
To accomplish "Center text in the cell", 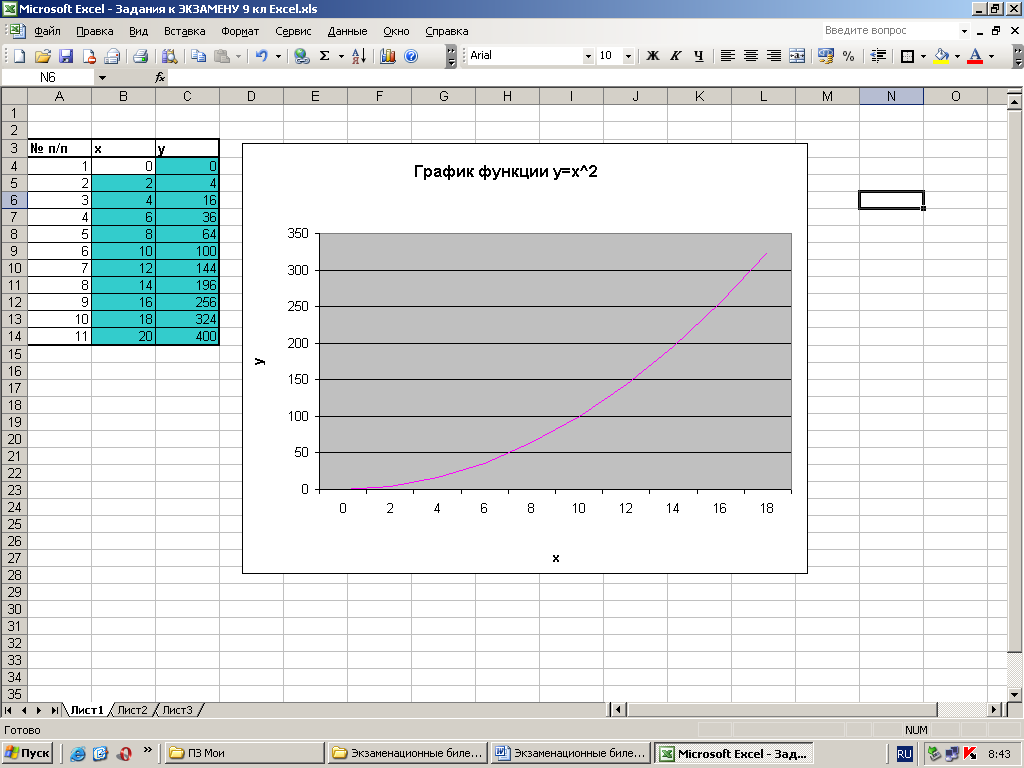I will [x=751, y=56].
